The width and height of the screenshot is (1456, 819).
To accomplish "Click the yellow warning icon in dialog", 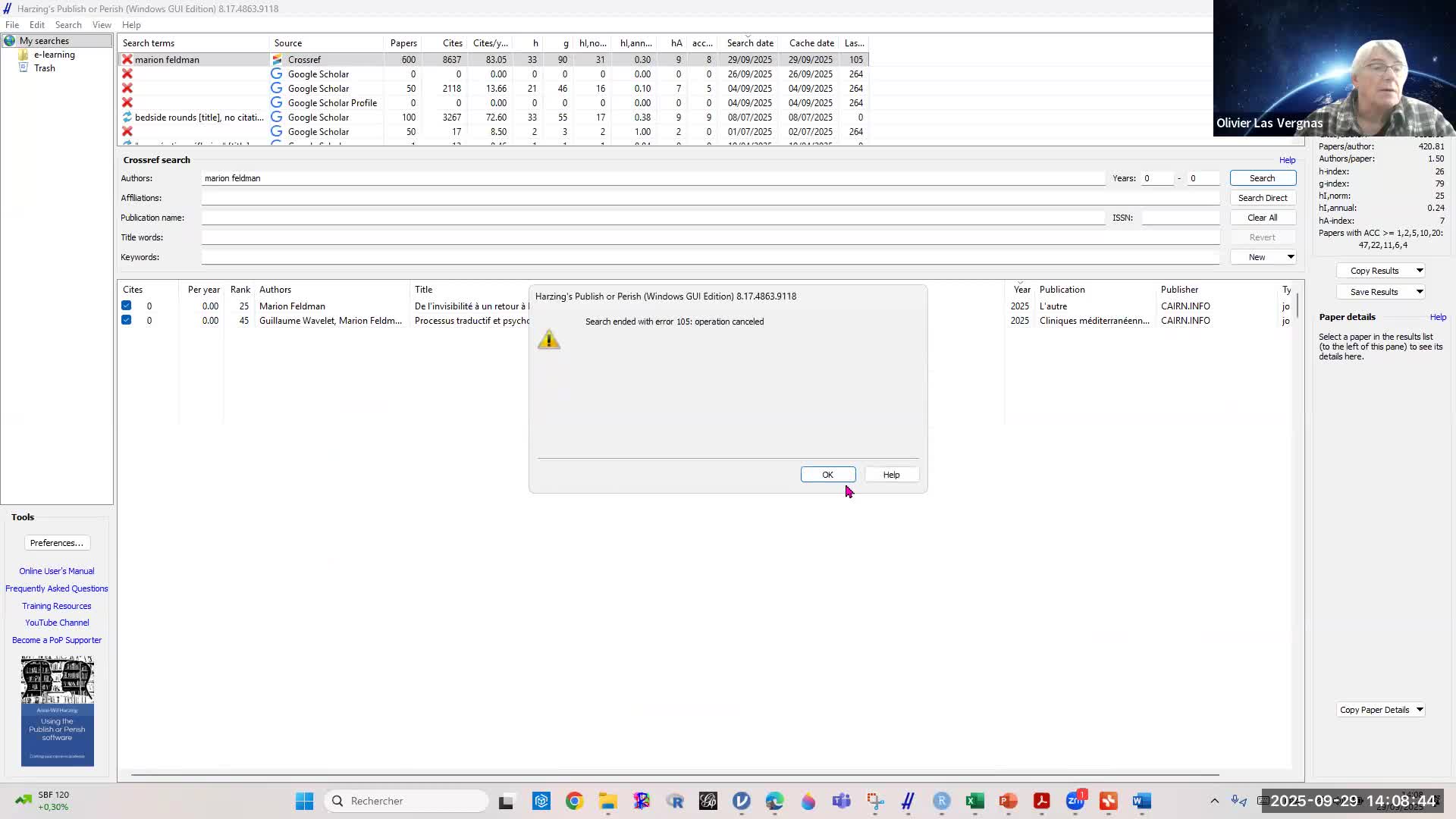I will (549, 339).
